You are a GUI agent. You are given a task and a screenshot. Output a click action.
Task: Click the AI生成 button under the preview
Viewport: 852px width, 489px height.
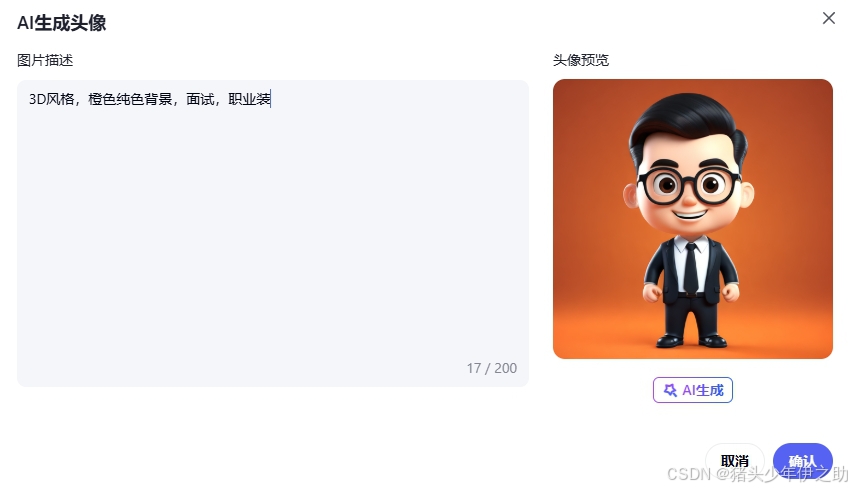693,390
